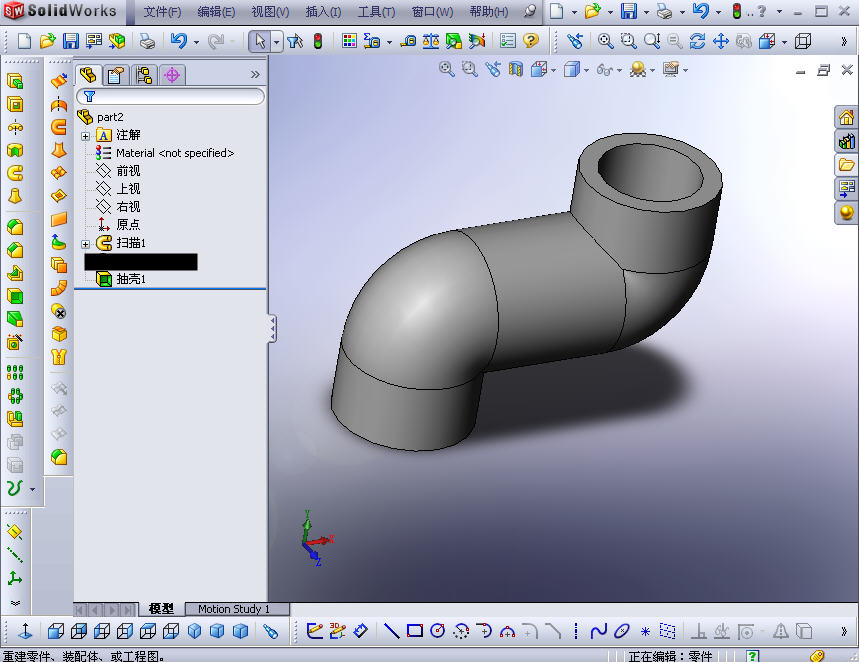This screenshot has height=662, width=859.
Task: Click the Rebuild traffic light icon
Action: pyautogui.click(x=318, y=41)
